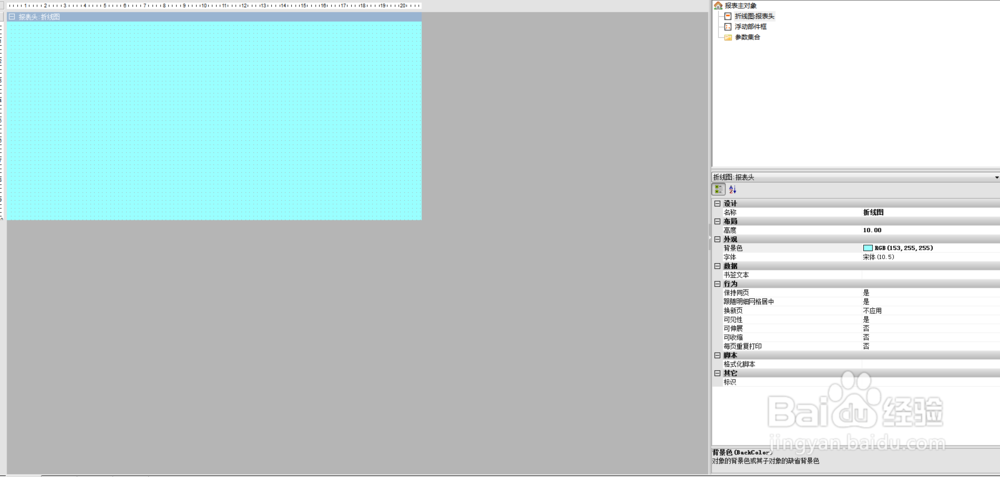Screen dimensions: 1000x477
Task: Click the 格式化脚本 property row
Action: click(x=856, y=364)
